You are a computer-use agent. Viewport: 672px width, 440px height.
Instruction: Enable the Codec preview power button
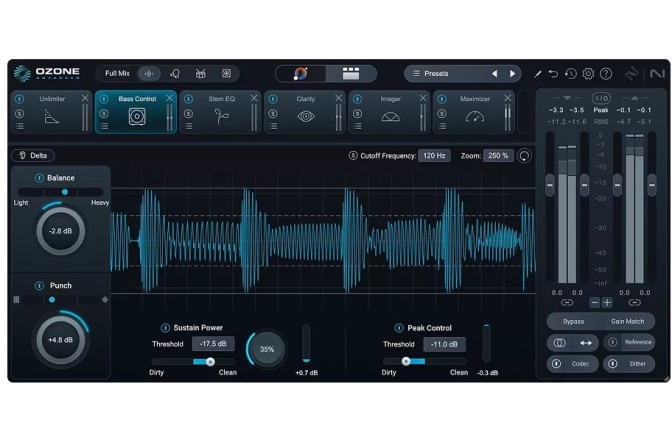click(x=556, y=364)
